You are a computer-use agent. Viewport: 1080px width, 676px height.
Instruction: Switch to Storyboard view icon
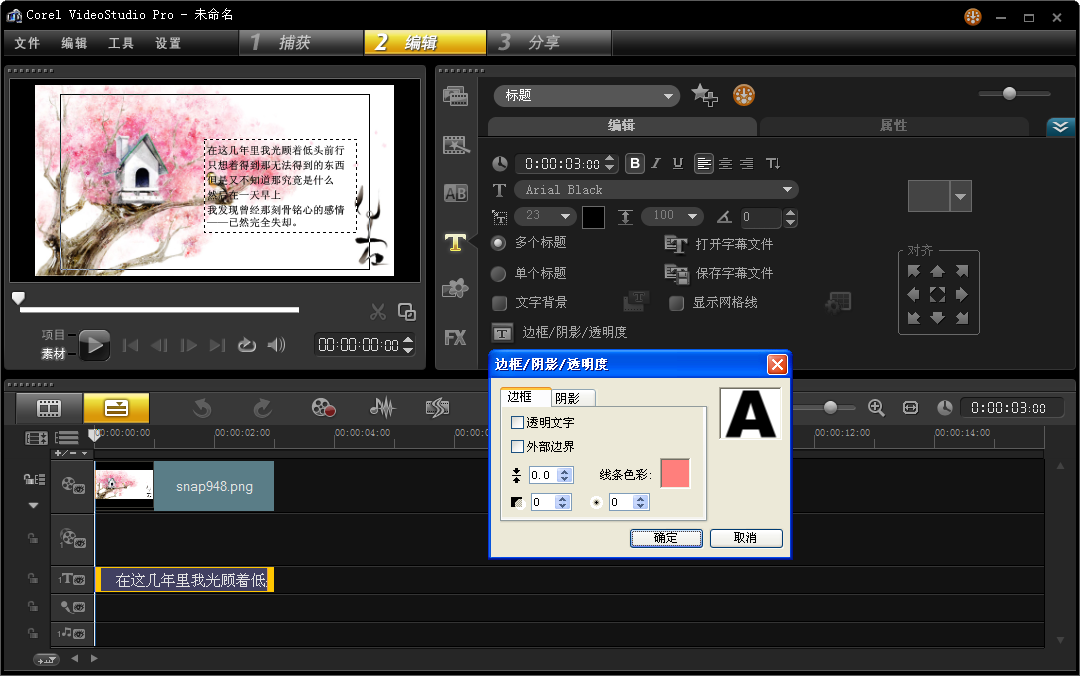(48, 408)
